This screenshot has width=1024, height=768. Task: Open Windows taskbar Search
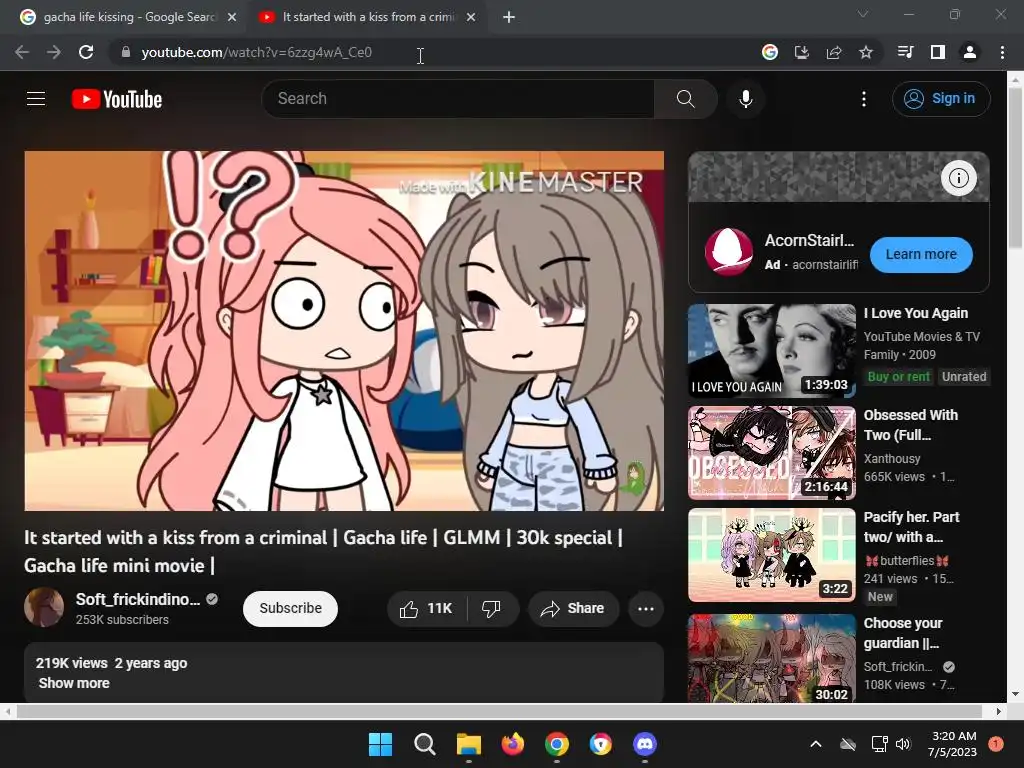[424, 744]
